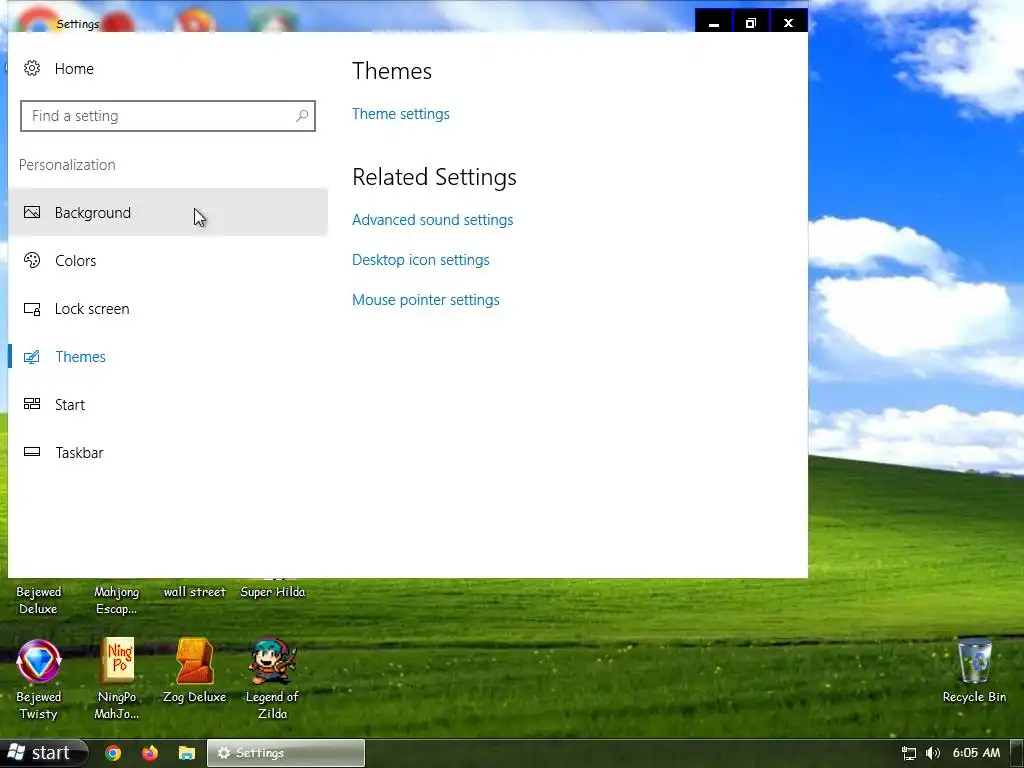
Task: Select Settings taskbar button
Action: coord(286,753)
